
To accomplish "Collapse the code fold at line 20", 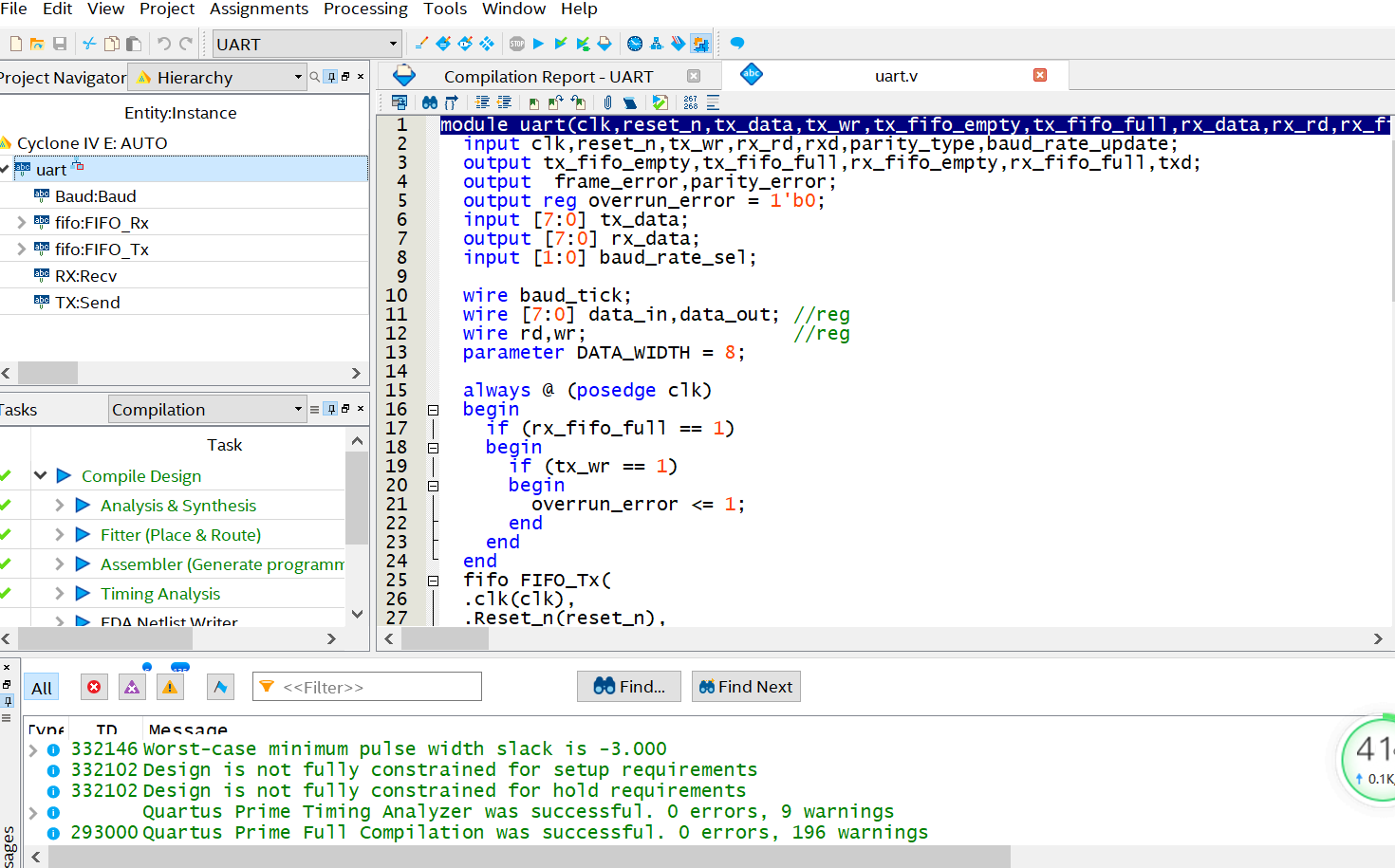I will (433, 486).
